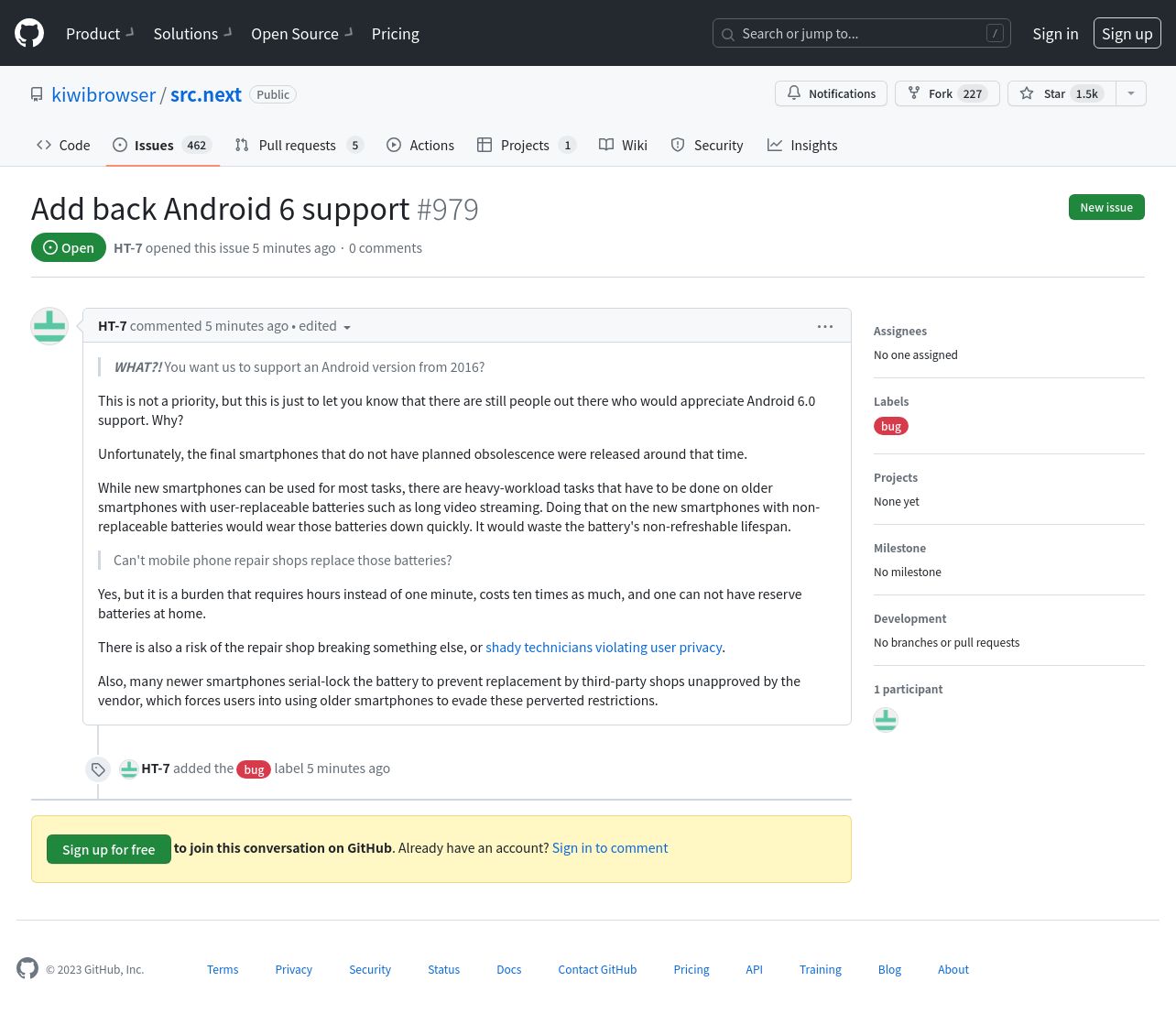Image resolution: width=1176 pixels, height=1025 pixels.
Task: Open the Actions tab
Action: pos(420,145)
